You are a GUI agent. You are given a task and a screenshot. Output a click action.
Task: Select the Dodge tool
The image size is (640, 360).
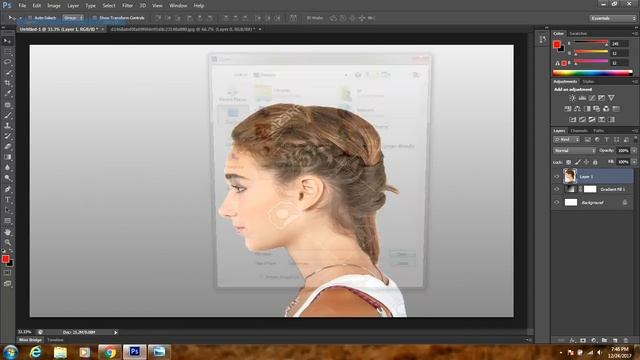7,178
